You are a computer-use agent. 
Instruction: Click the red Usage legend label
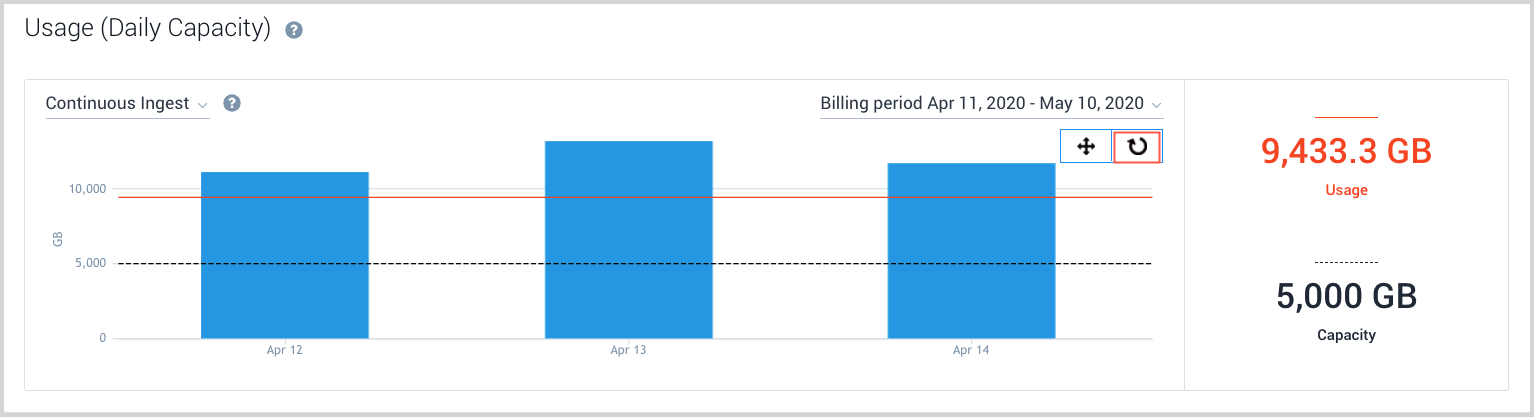click(x=1346, y=190)
